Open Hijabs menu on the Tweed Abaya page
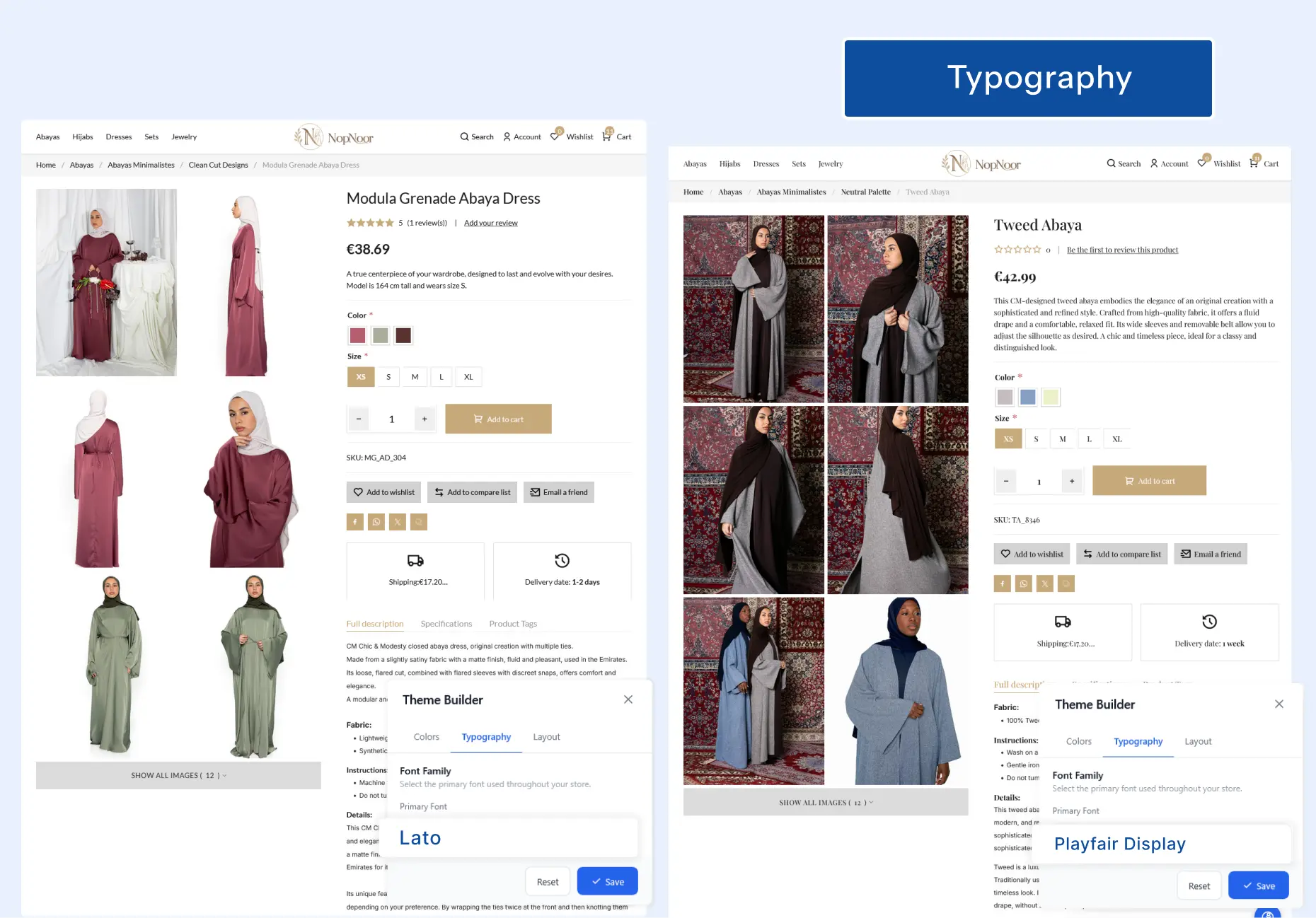 (729, 164)
